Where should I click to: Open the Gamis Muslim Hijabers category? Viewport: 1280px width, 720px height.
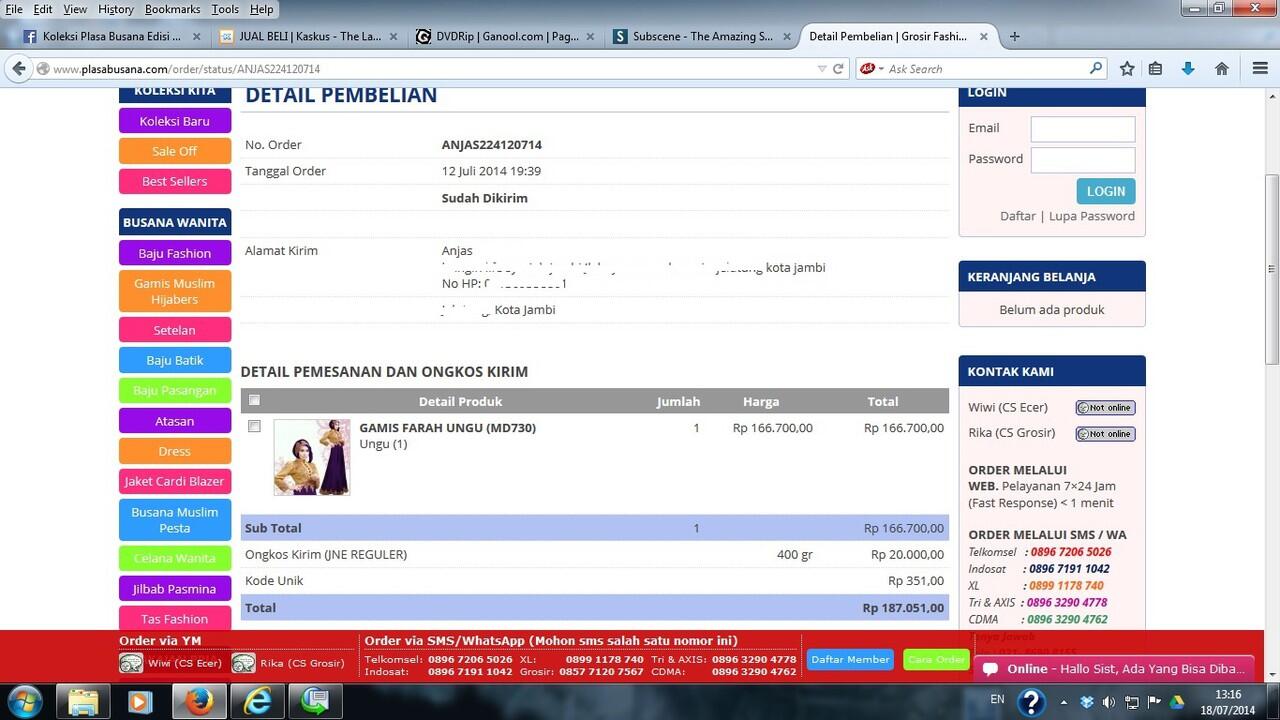coord(175,291)
